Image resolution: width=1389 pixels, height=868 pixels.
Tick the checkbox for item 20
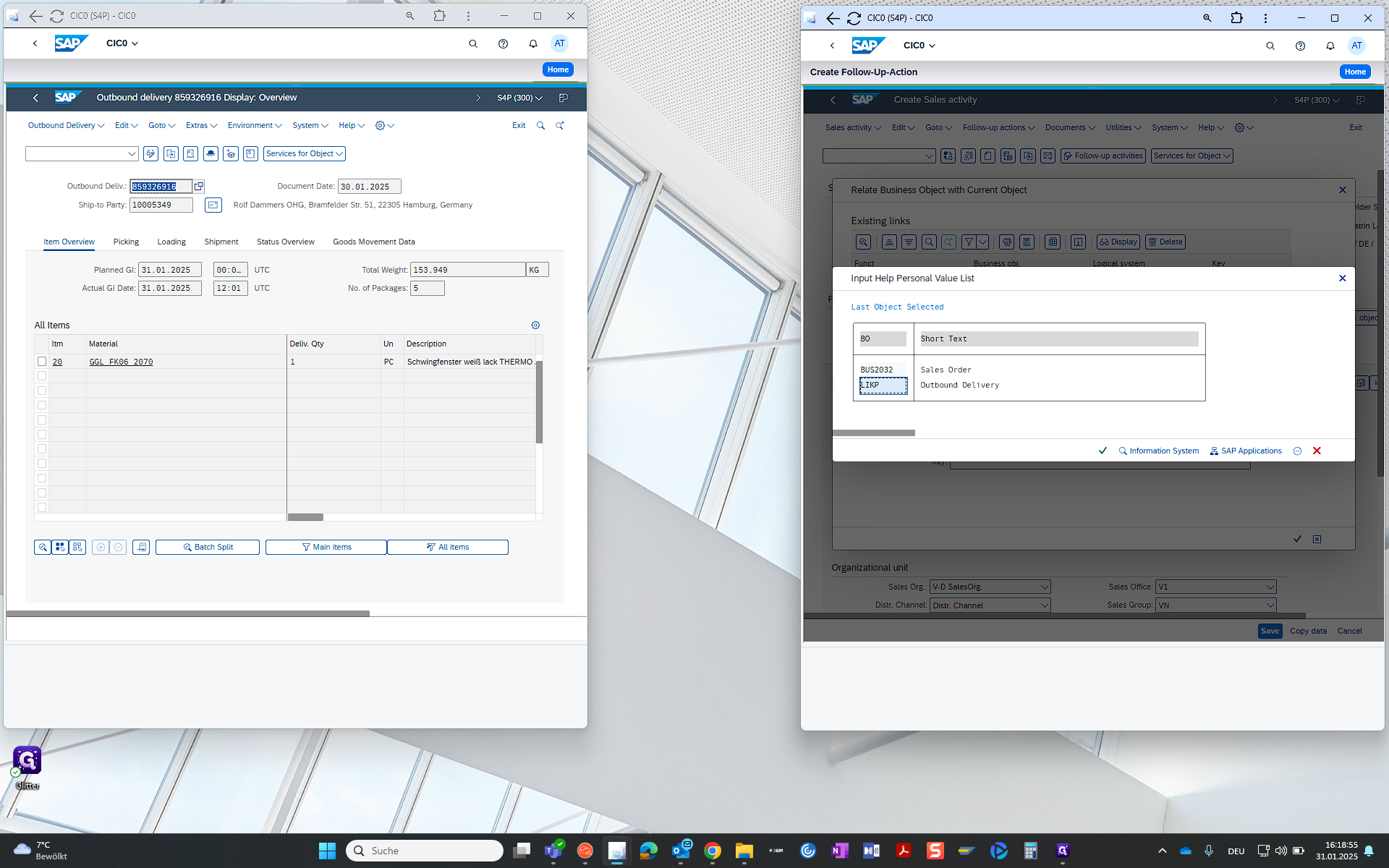tap(42, 362)
